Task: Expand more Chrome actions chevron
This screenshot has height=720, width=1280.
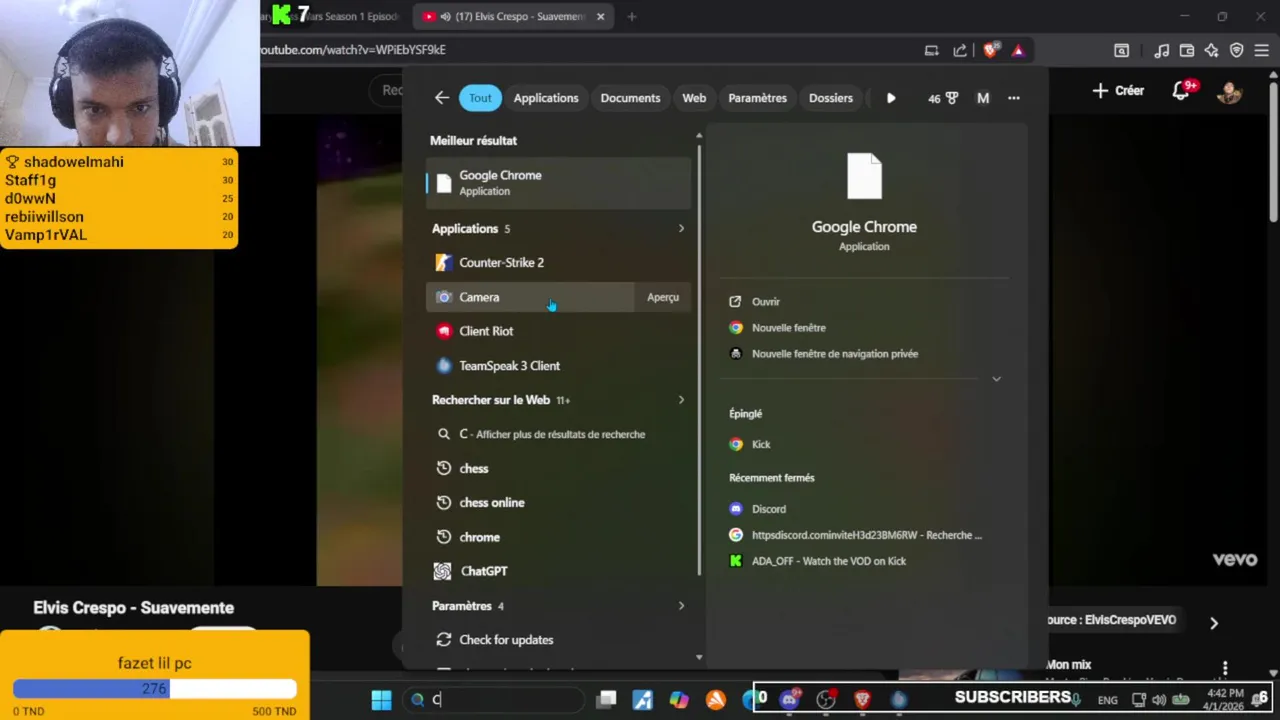Action: [x=996, y=379]
